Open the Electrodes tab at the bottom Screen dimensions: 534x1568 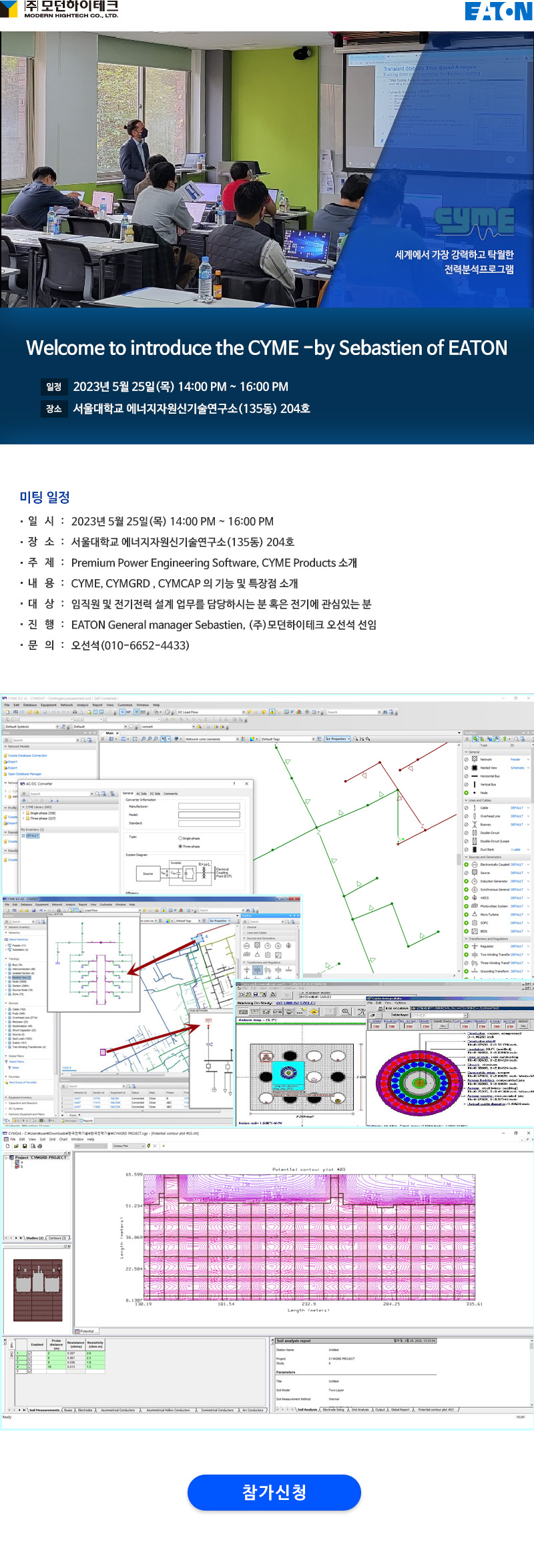pos(85,1410)
